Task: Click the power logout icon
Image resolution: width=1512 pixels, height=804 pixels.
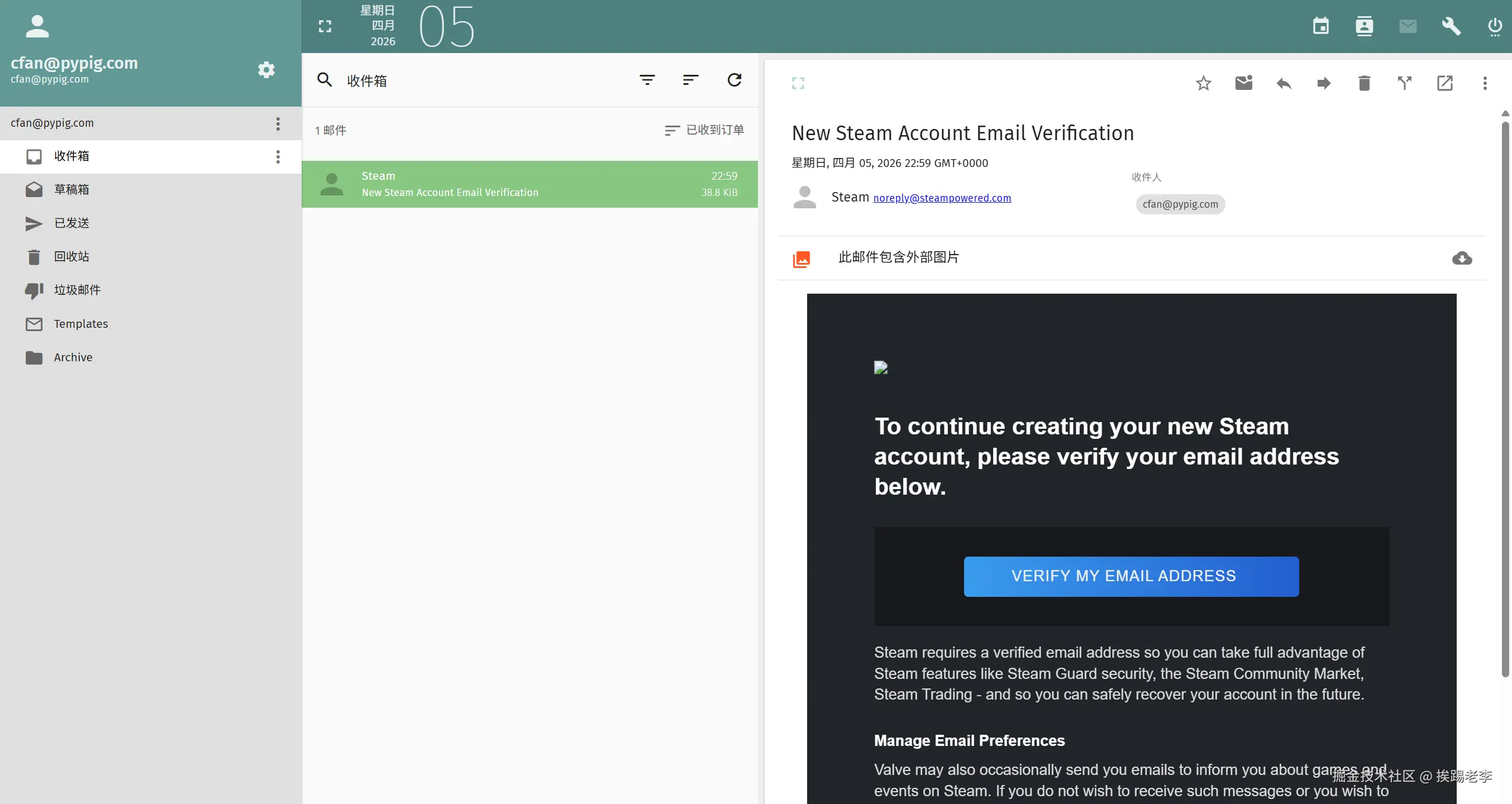Action: pos(1494,26)
